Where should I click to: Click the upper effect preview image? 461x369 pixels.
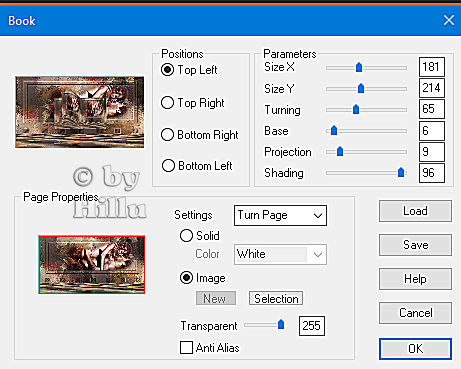(80, 112)
